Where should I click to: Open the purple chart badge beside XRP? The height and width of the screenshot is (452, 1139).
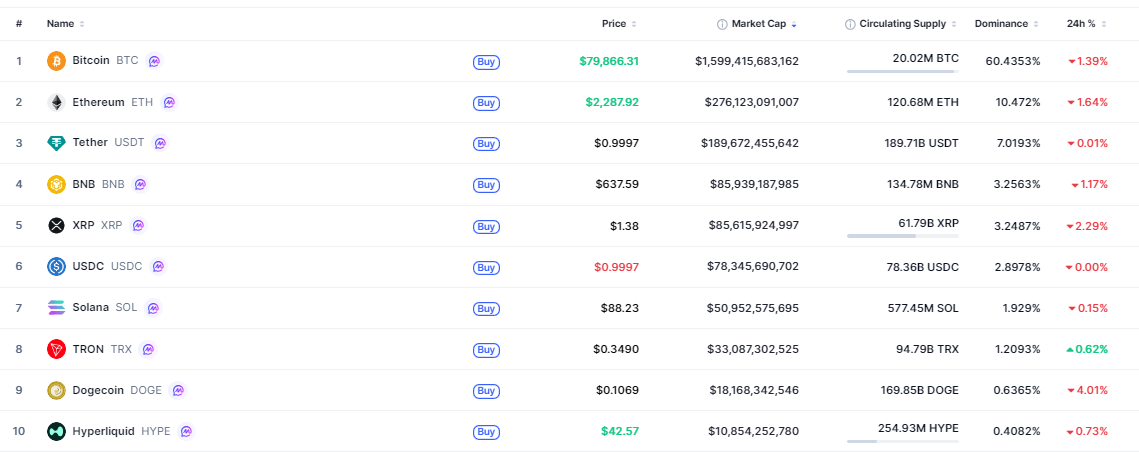coord(138,226)
